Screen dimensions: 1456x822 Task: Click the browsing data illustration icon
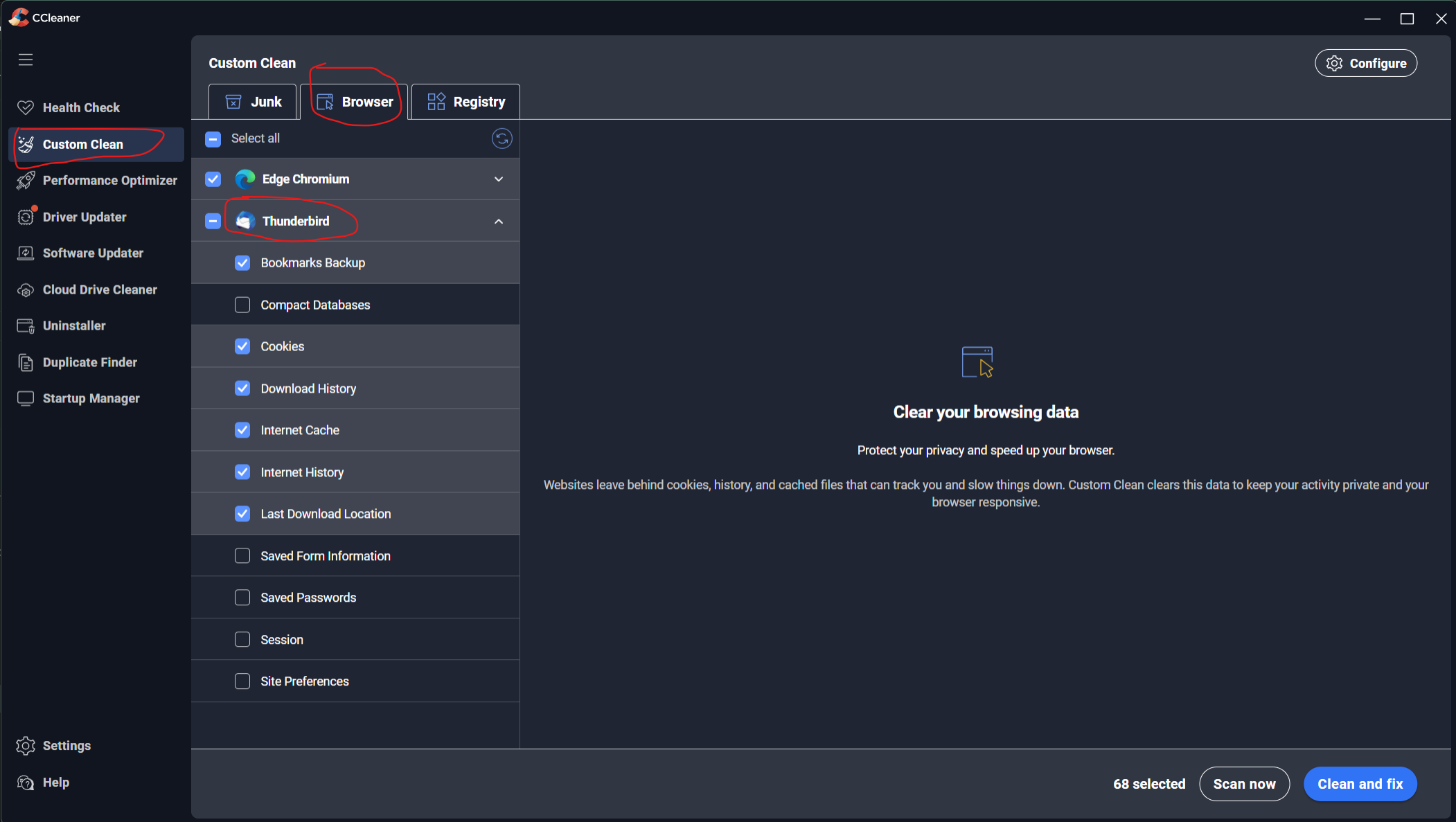(x=978, y=362)
